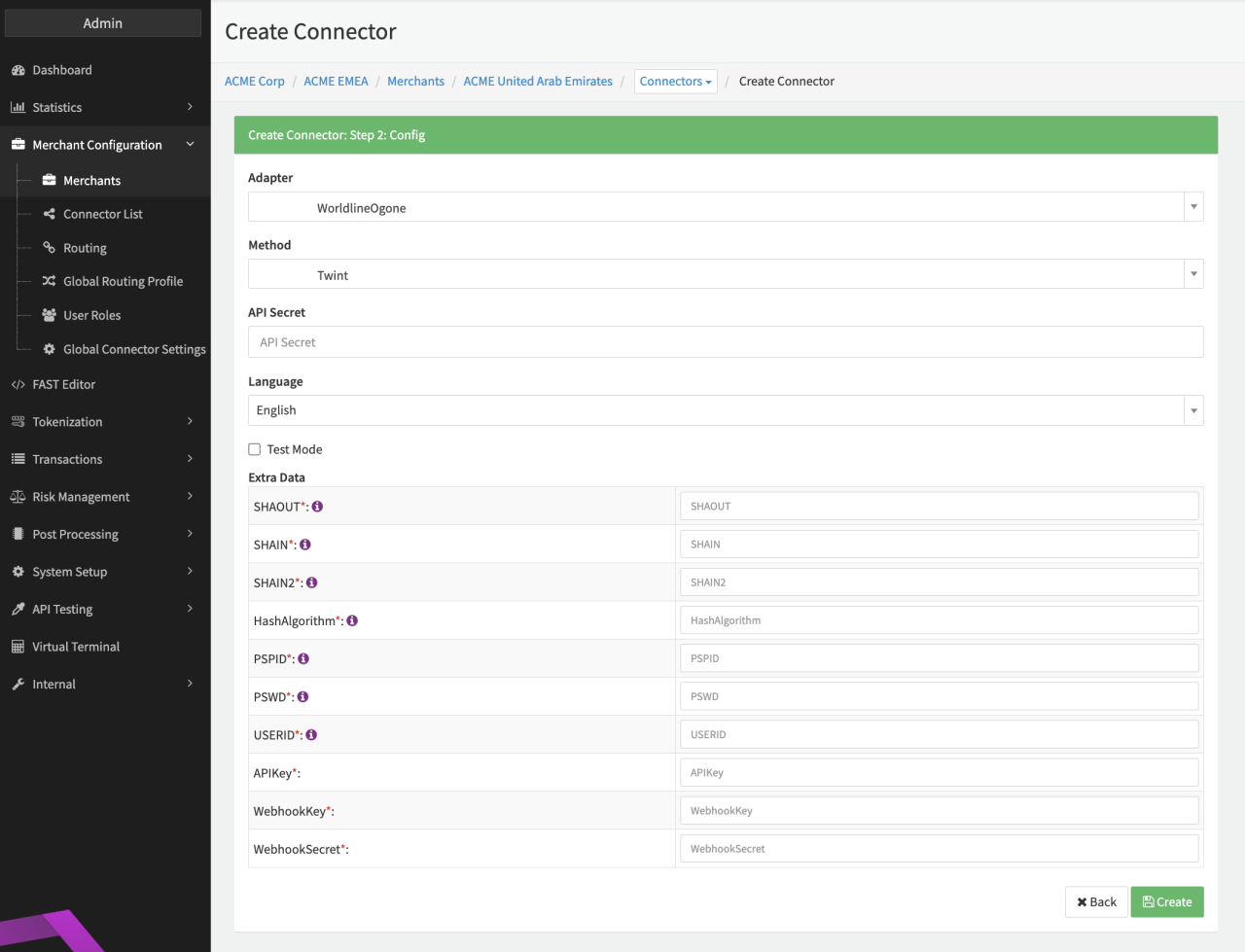This screenshot has height=952, width=1245.
Task: Click the info icon next to SHAOUT
Action: tap(317, 507)
